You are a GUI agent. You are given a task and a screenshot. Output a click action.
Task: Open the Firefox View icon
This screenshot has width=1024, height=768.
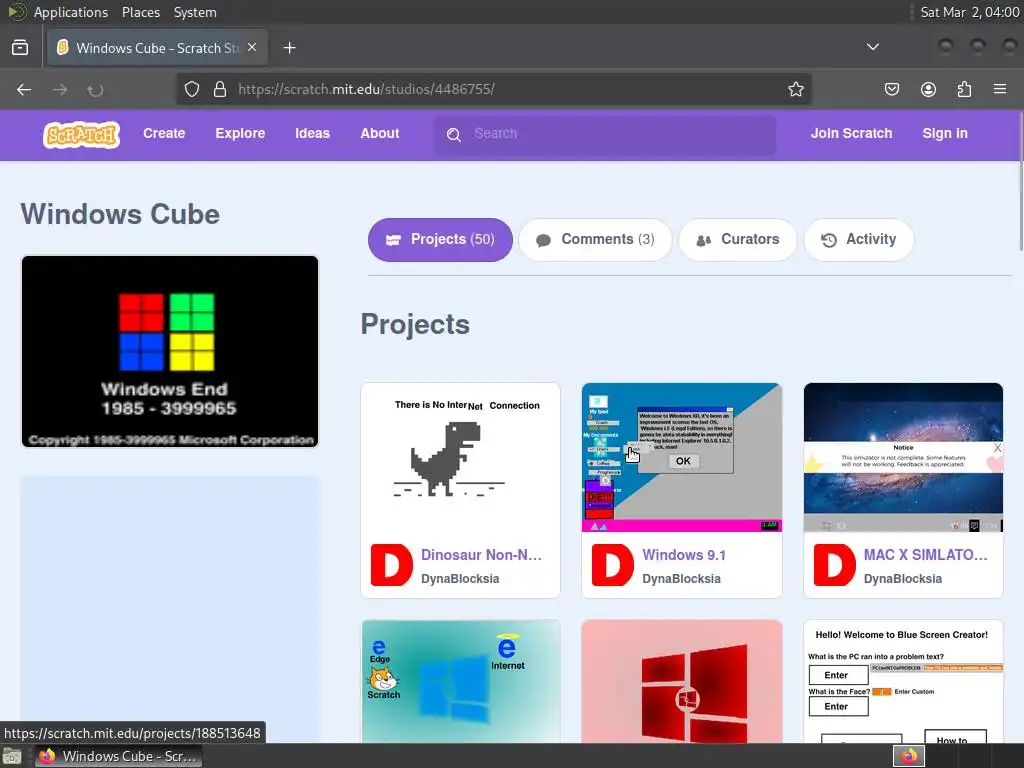[x=20, y=47]
